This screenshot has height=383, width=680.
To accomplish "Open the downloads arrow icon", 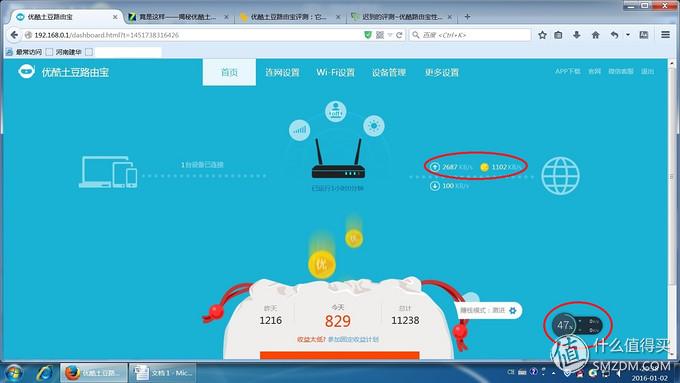I will tap(577, 35).
